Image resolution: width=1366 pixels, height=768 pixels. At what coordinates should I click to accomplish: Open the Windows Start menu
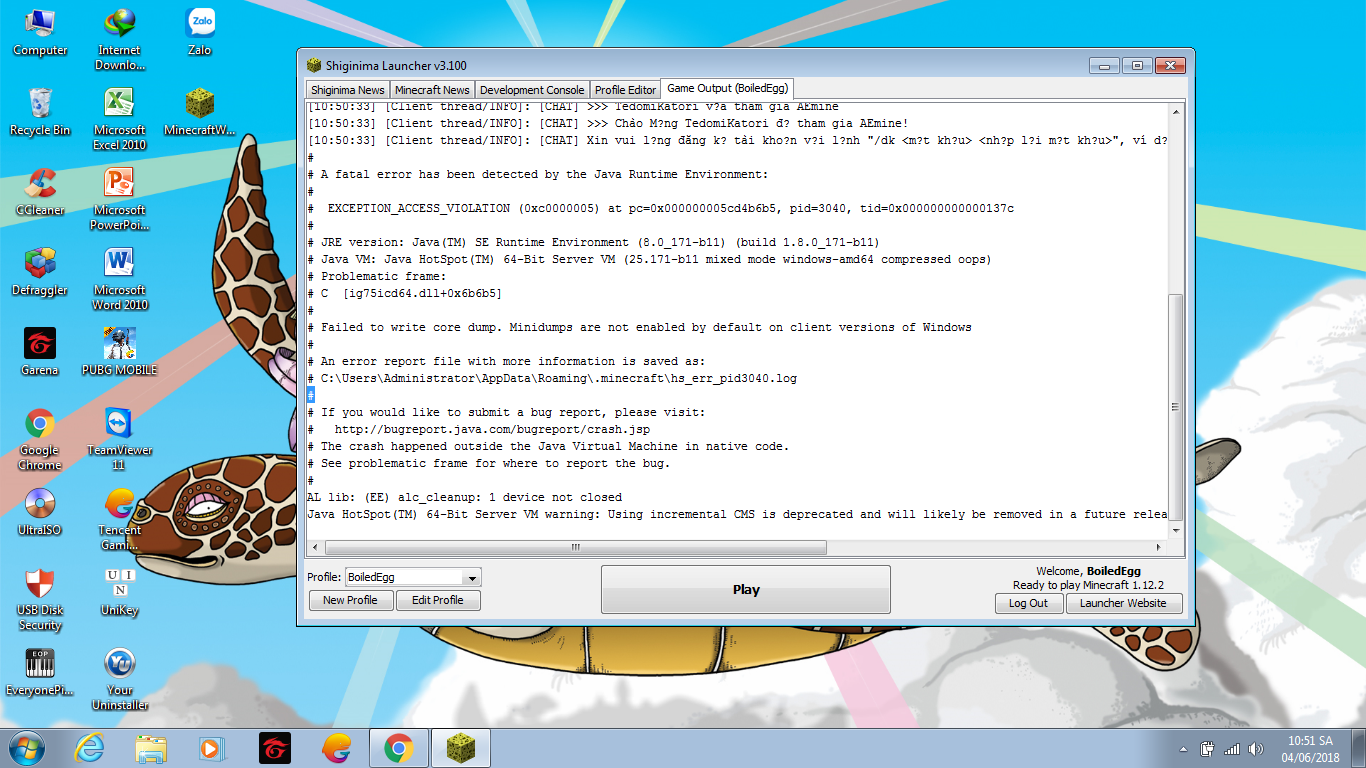[x=26, y=747]
